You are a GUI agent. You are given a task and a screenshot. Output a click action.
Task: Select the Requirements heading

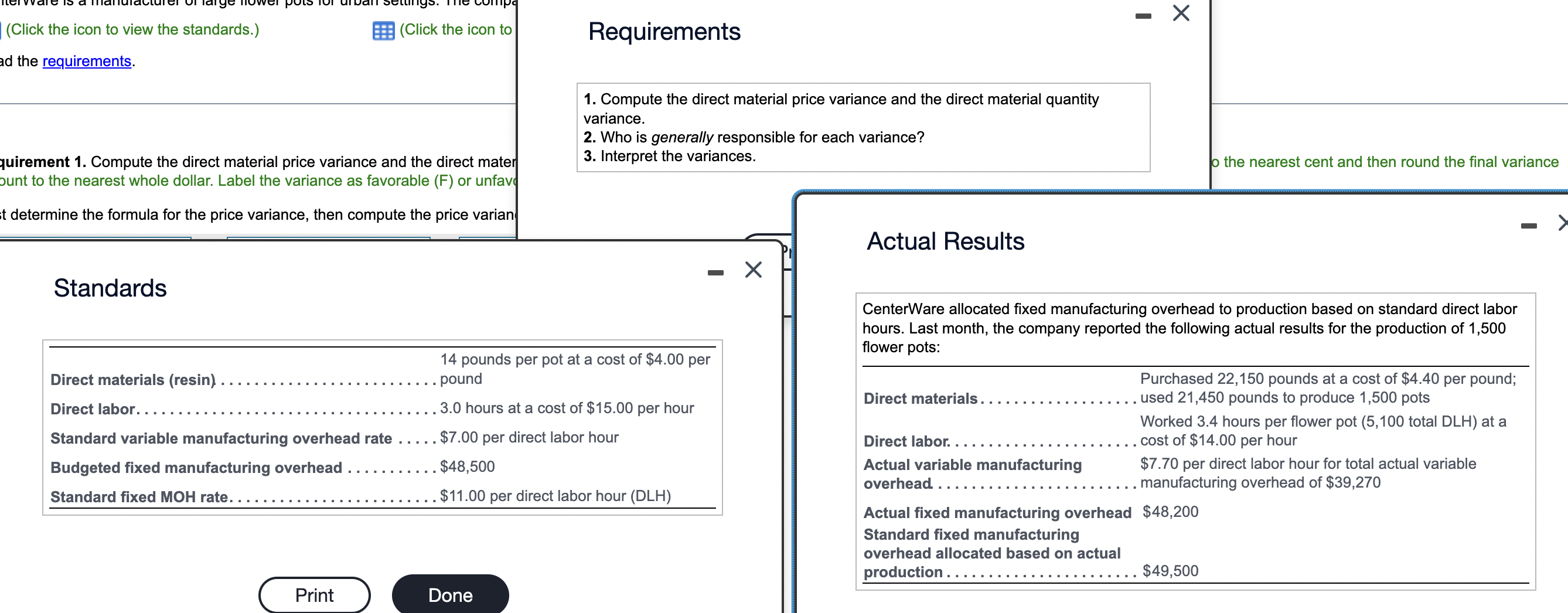coord(664,31)
